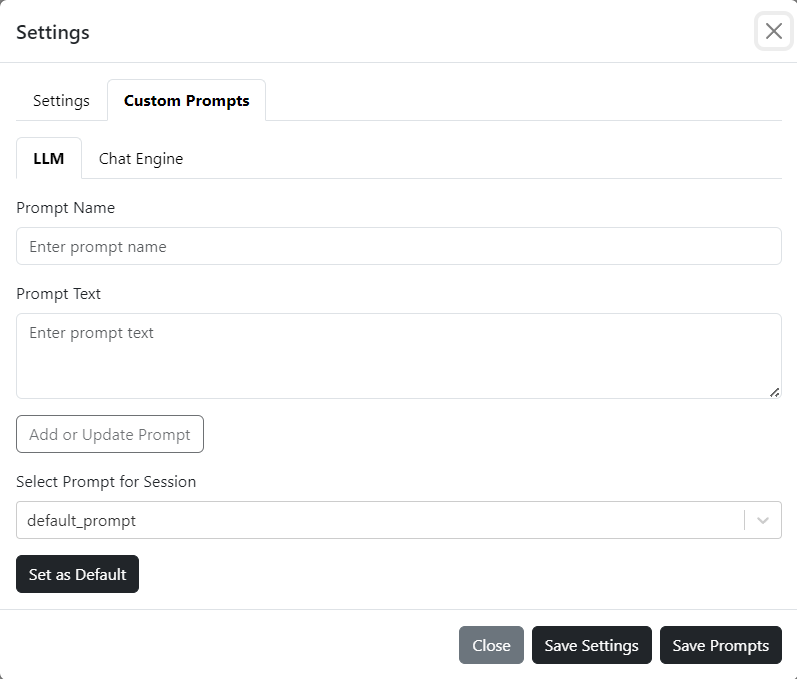Select the Custom Prompts tab
Screen dimensions: 797x679
tap(187, 101)
